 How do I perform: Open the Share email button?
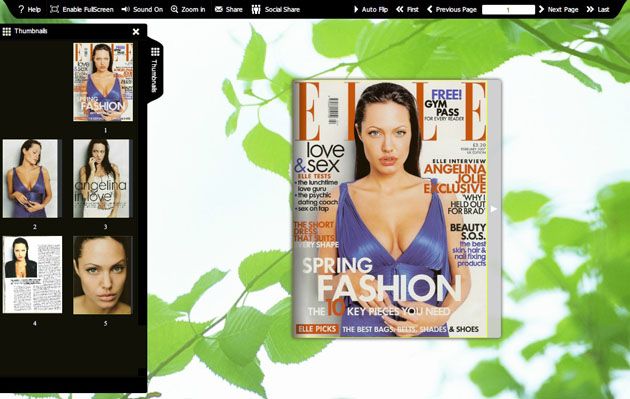[228, 9]
